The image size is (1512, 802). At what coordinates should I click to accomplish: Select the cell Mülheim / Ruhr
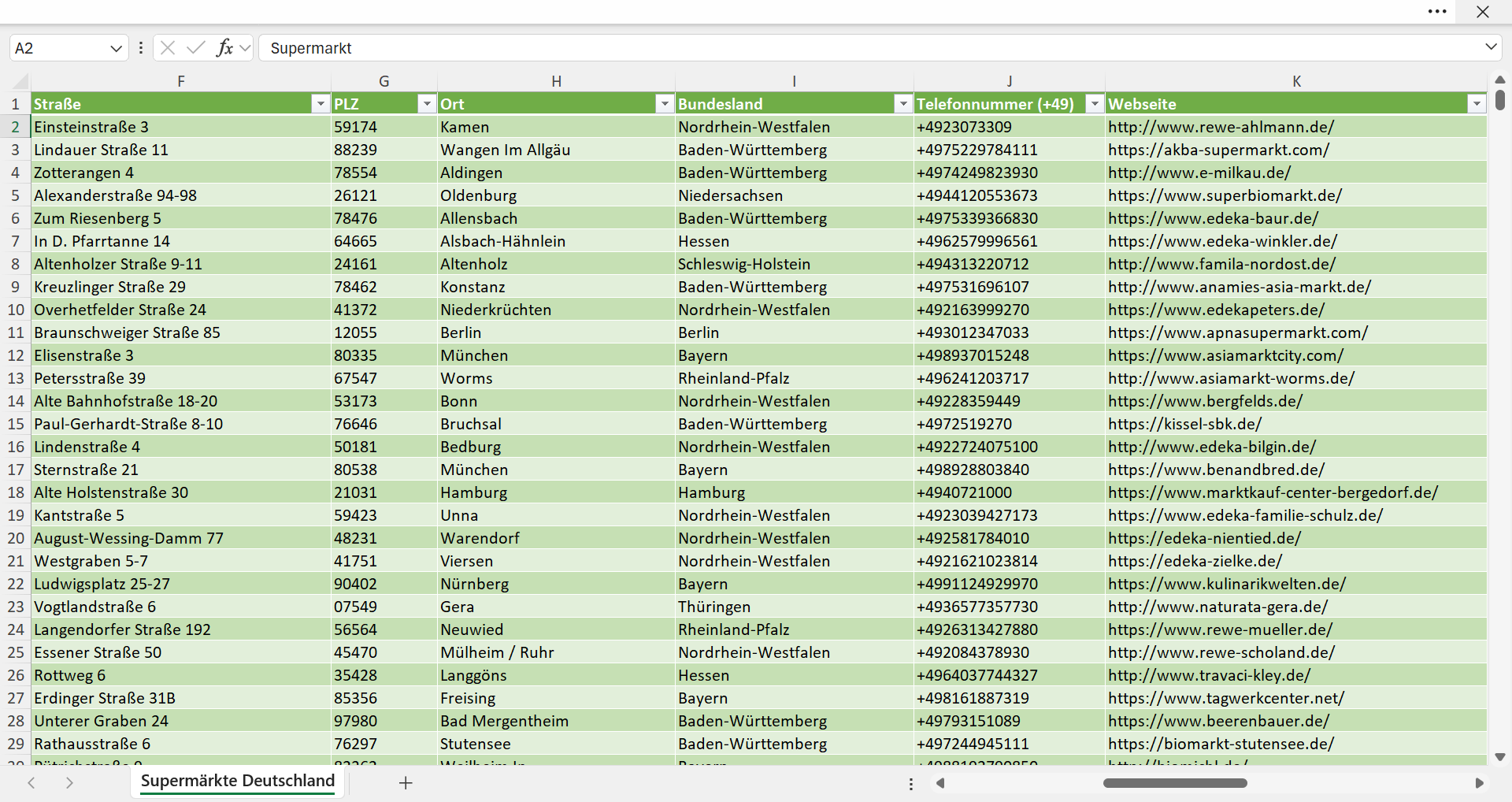[x=556, y=652]
